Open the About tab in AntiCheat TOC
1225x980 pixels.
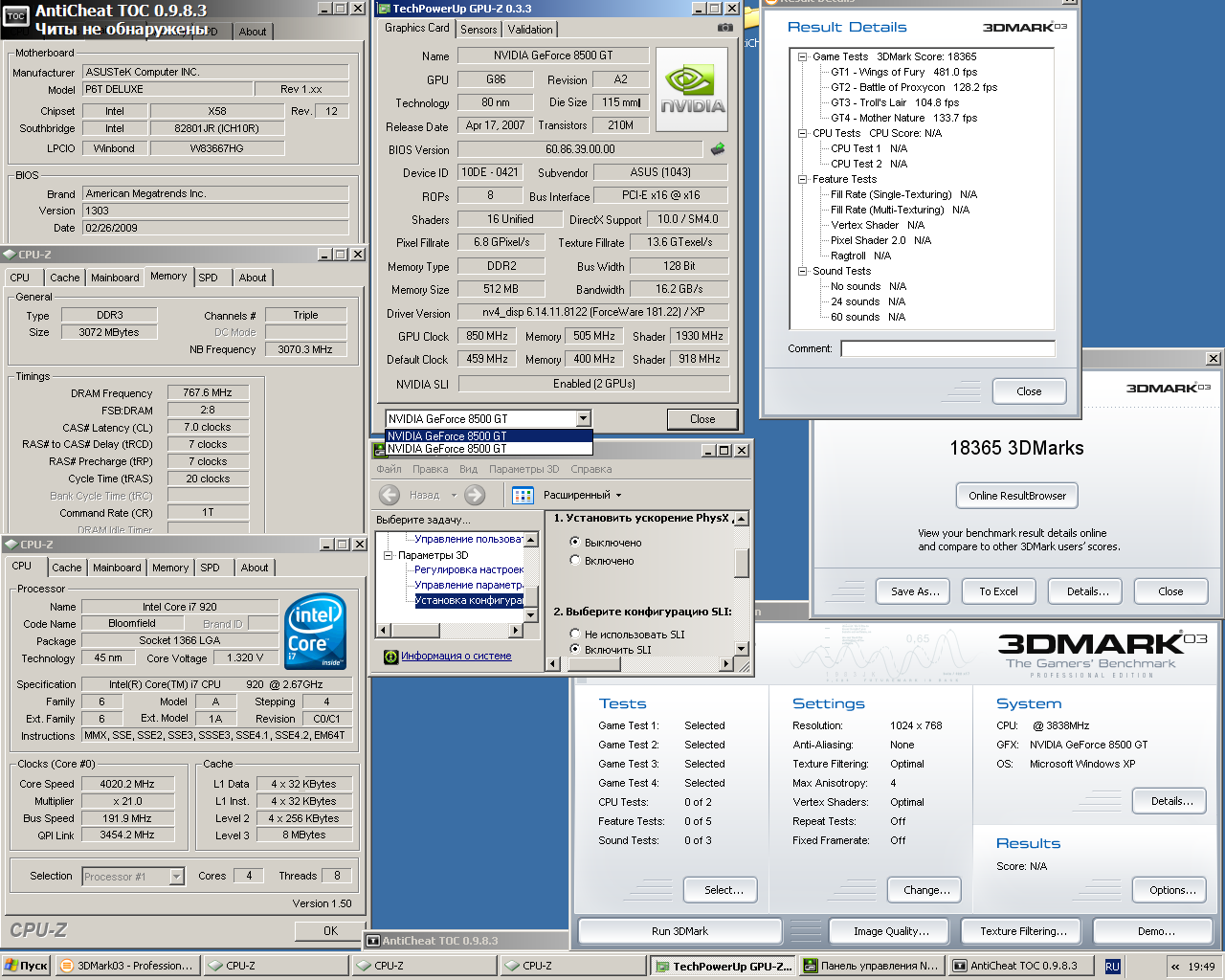[x=253, y=32]
